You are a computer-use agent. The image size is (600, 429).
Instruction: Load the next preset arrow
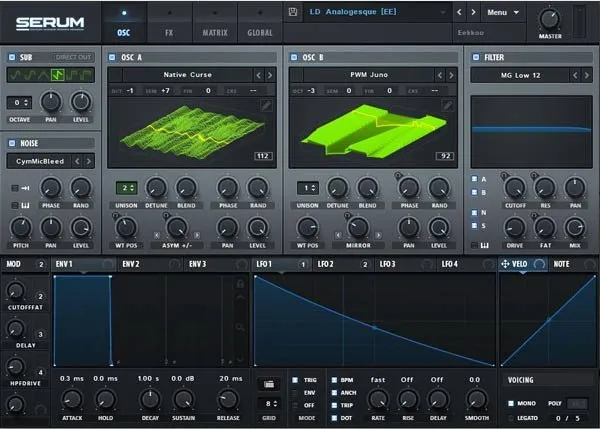click(x=473, y=12)
